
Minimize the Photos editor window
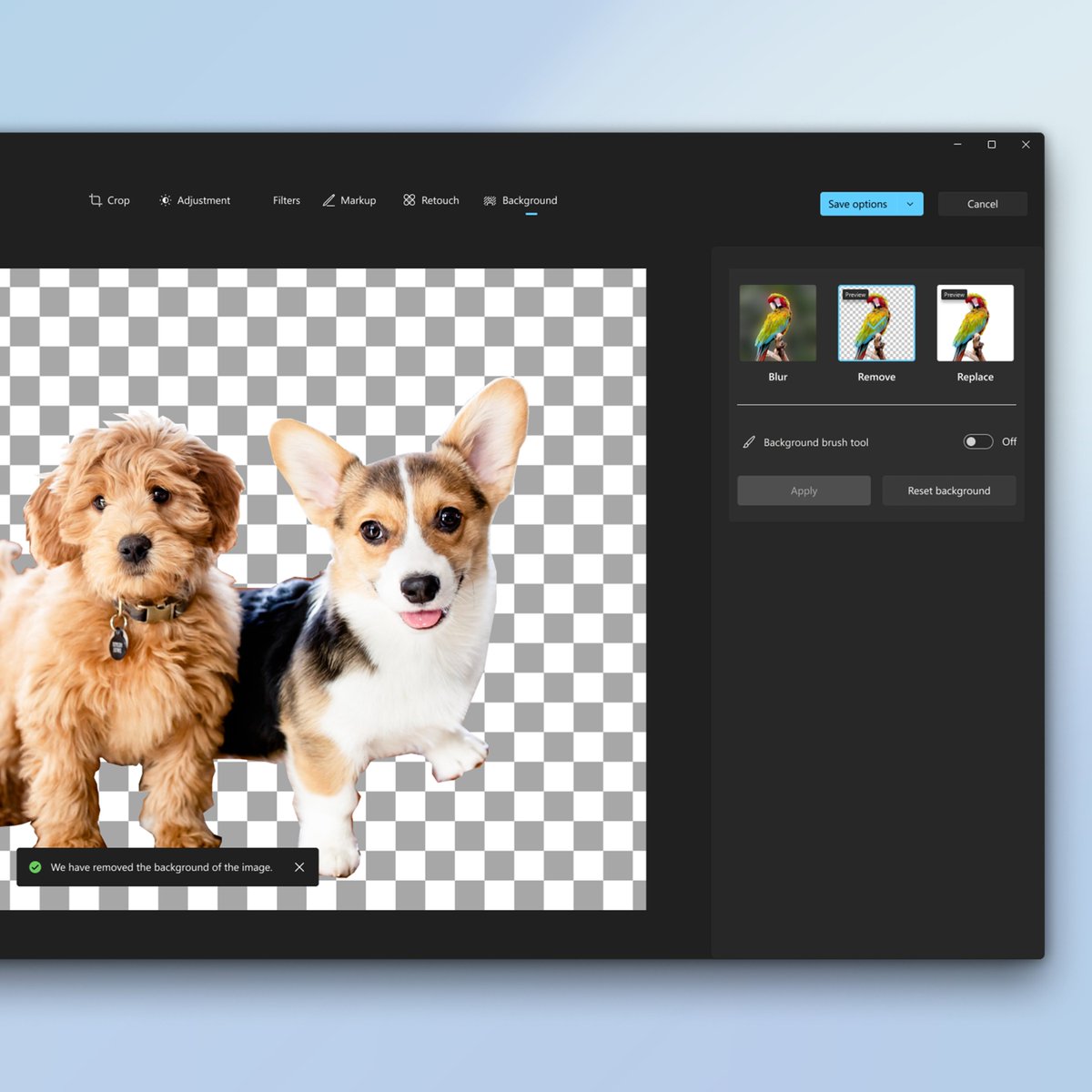pos(957,144)
